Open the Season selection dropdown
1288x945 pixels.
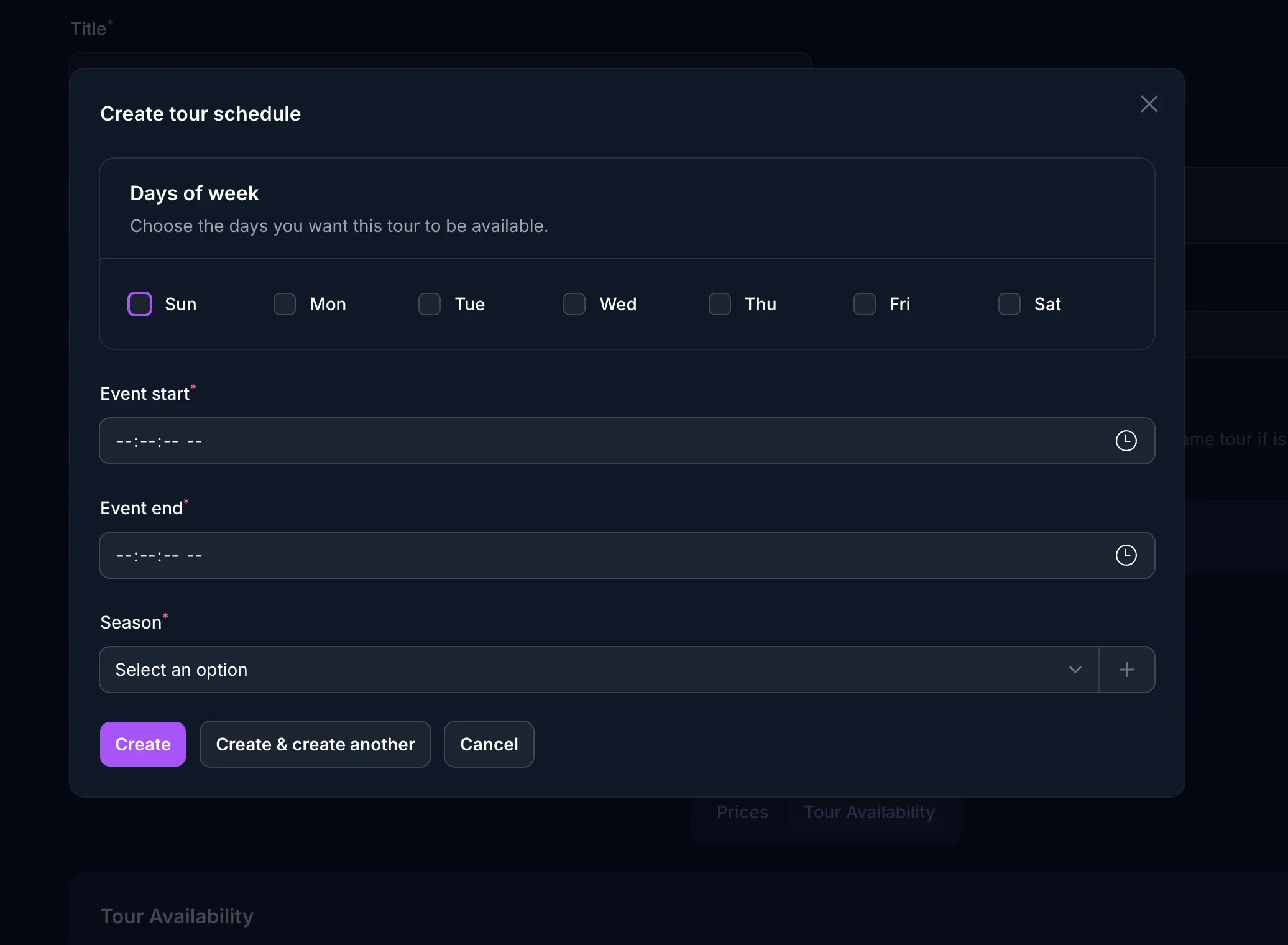coord(559,670)
